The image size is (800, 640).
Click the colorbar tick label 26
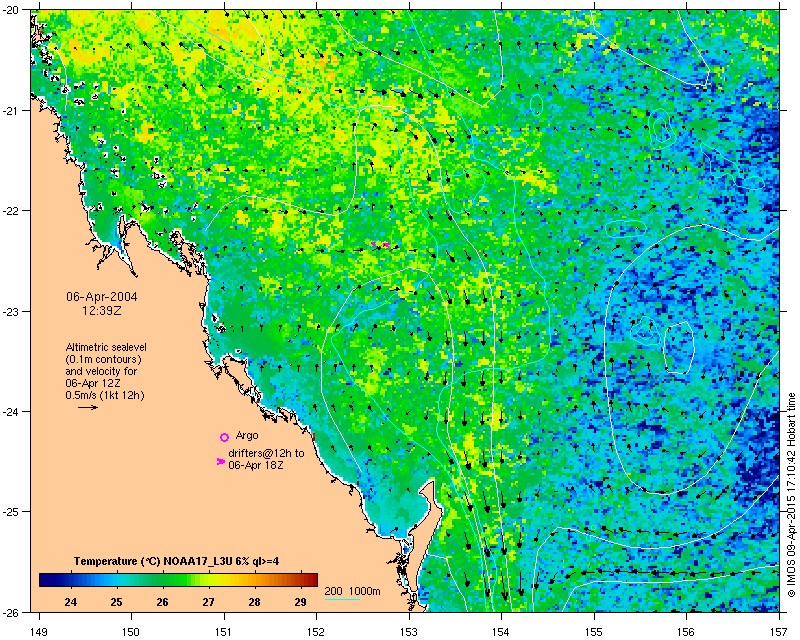162,602
